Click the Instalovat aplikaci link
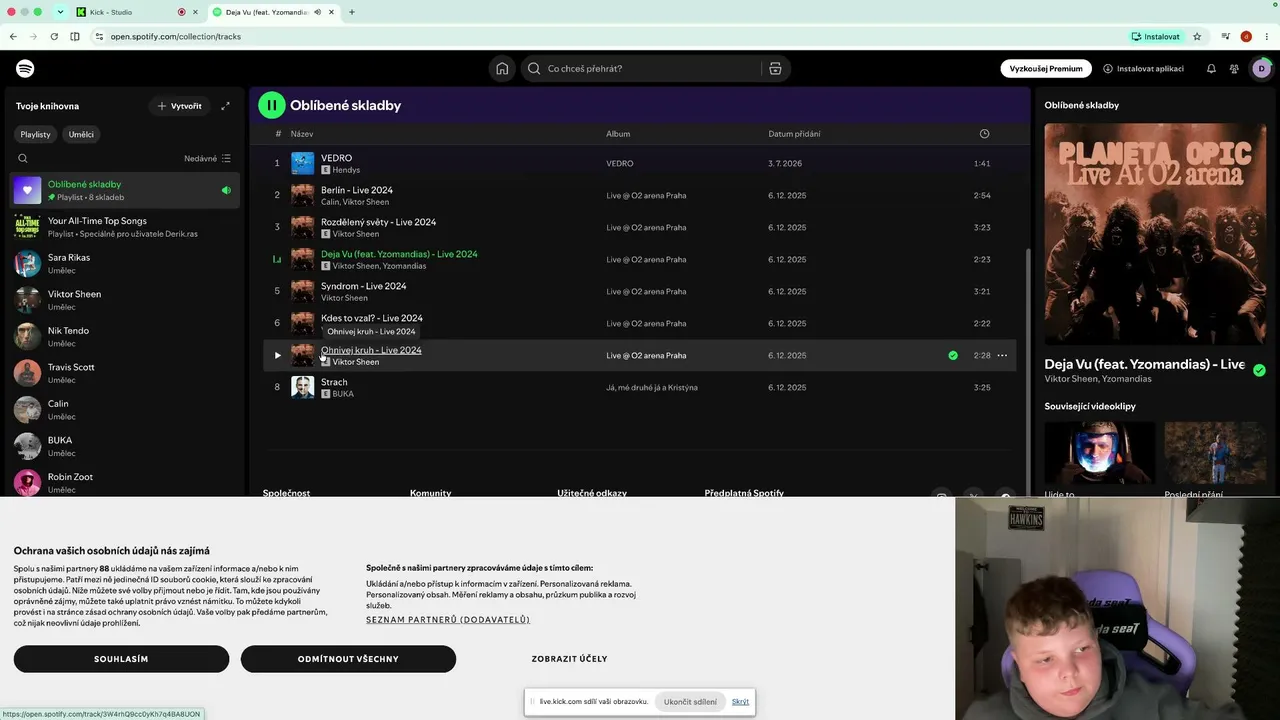 coord(1143,69)
